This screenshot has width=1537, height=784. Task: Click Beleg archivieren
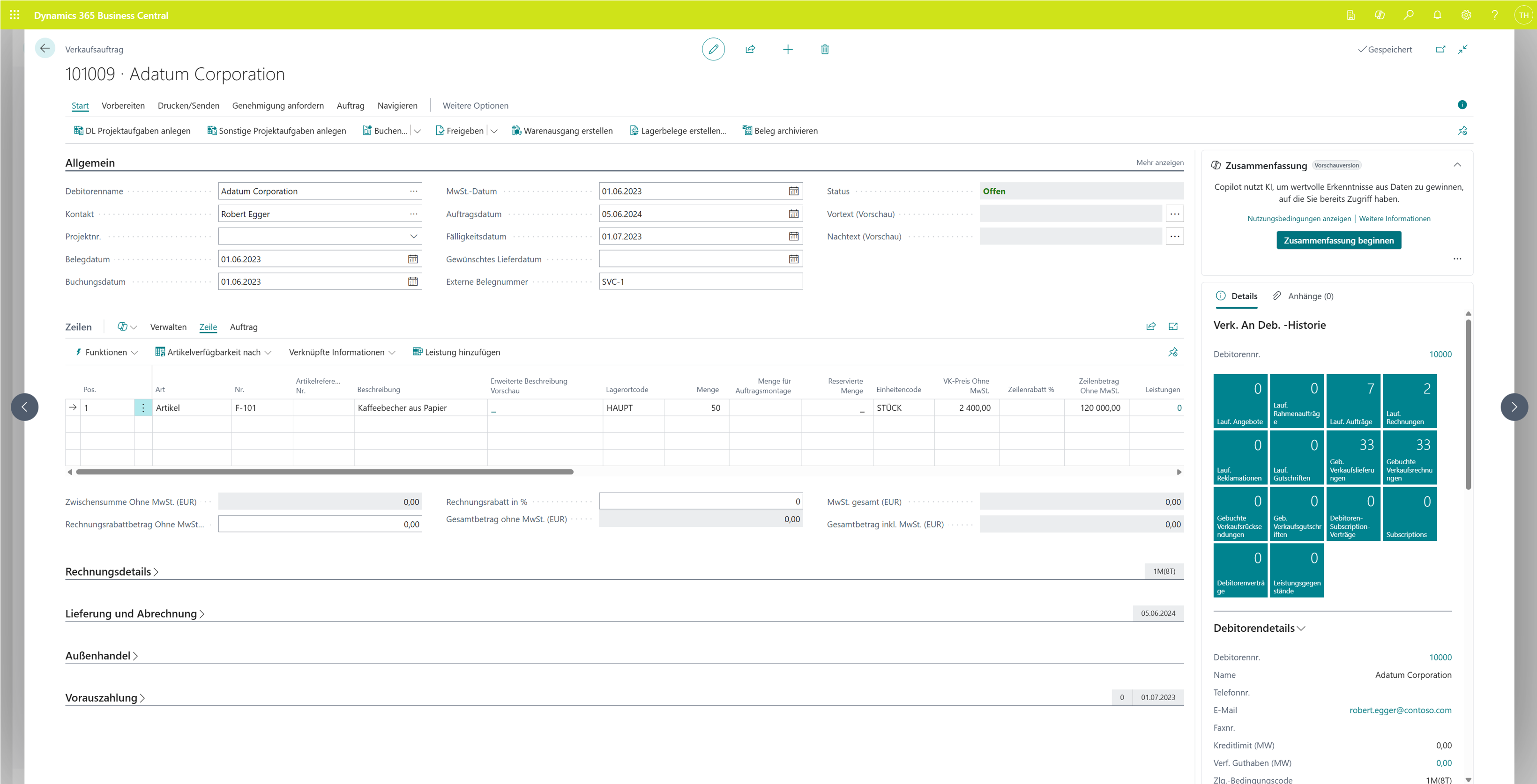coord(780,131)
